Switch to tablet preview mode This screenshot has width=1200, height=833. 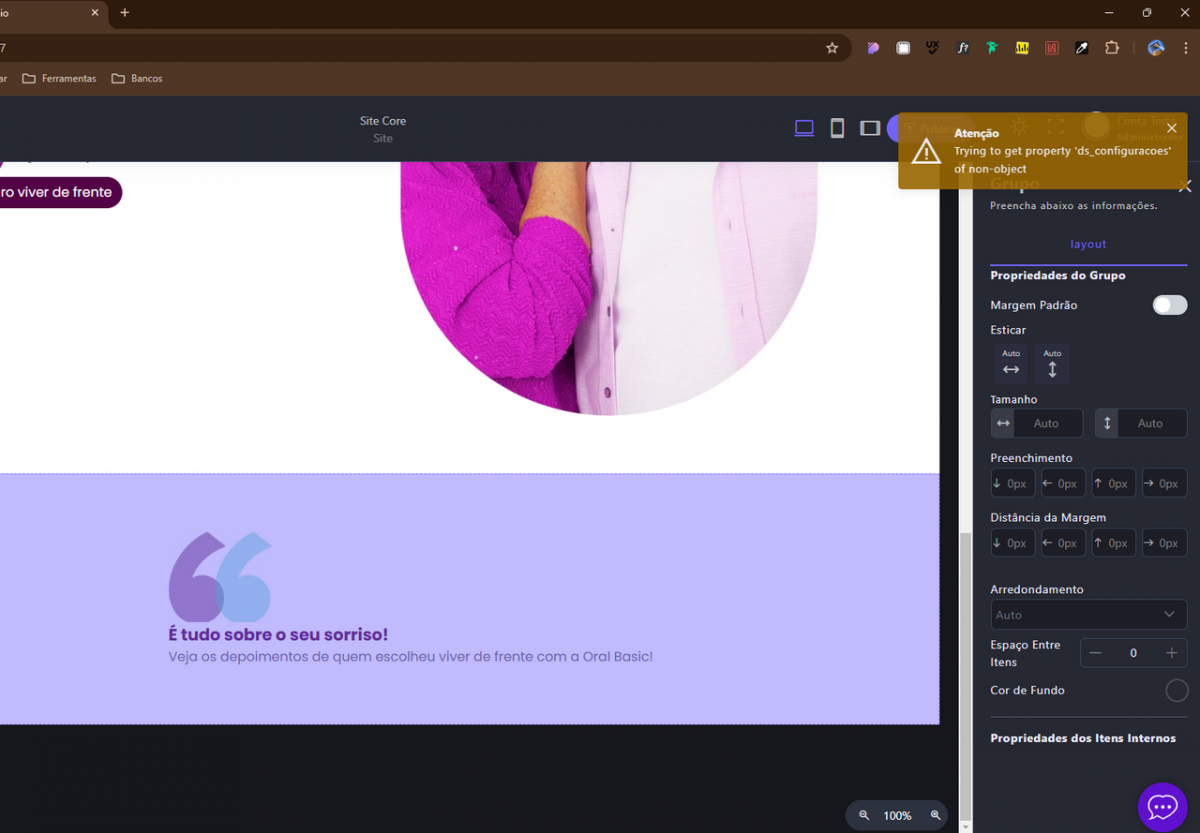click(870, 128)
